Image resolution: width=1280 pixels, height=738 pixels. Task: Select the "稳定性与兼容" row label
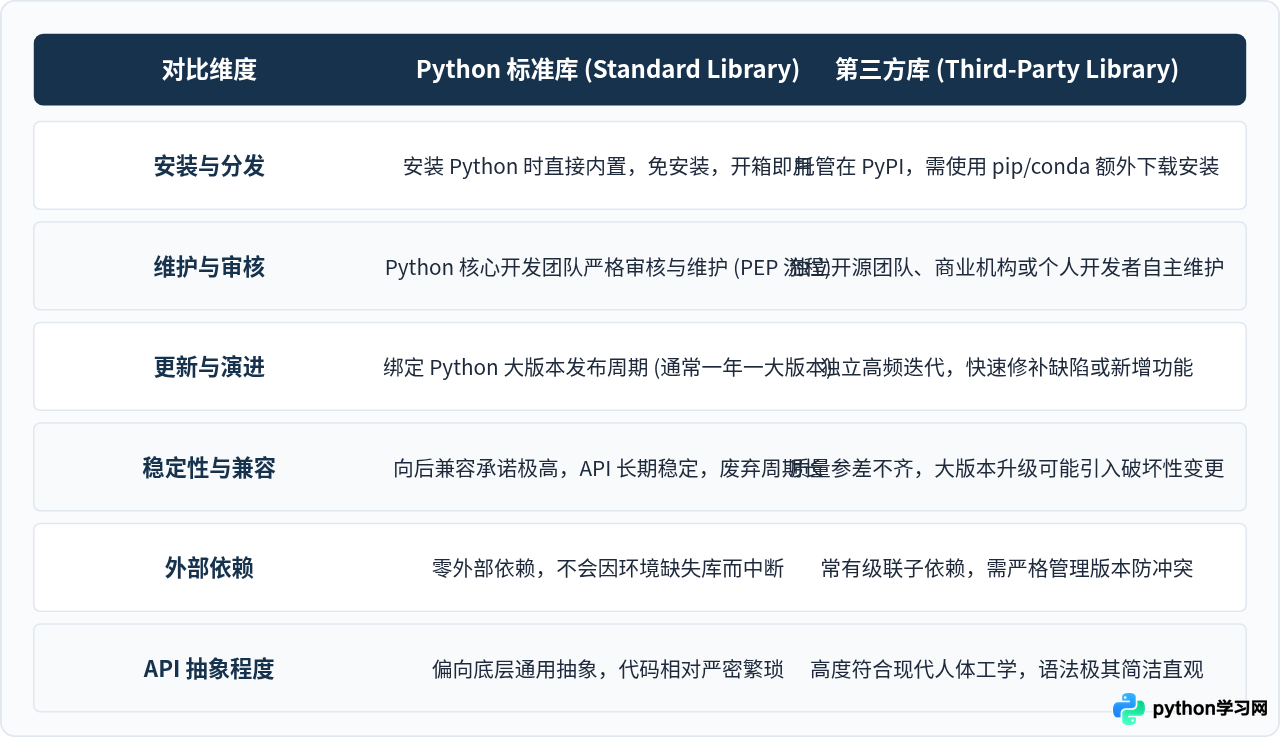click(209, 468)
